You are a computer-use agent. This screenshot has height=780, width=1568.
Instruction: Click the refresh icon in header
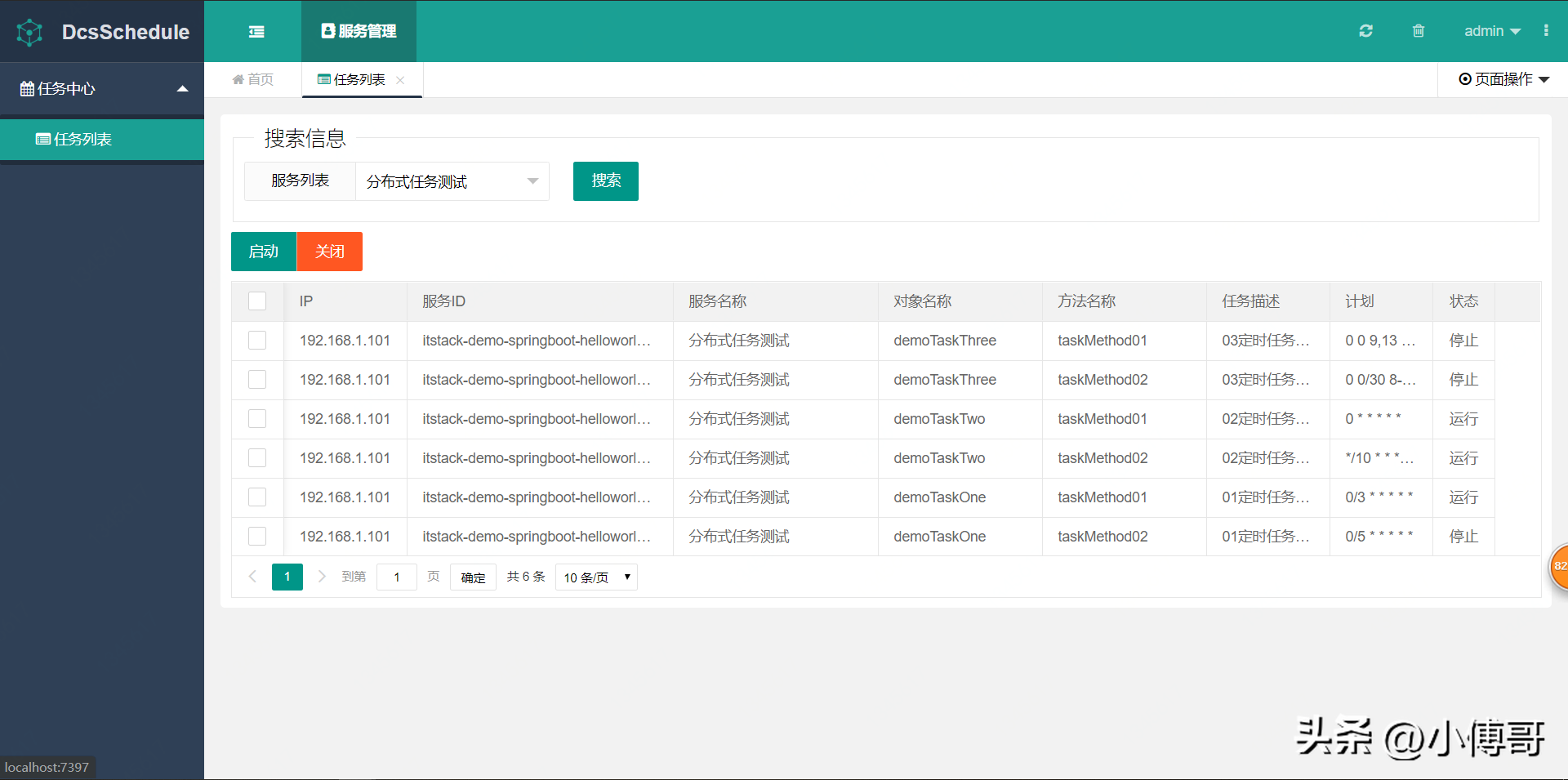(x=1365, y=31)
